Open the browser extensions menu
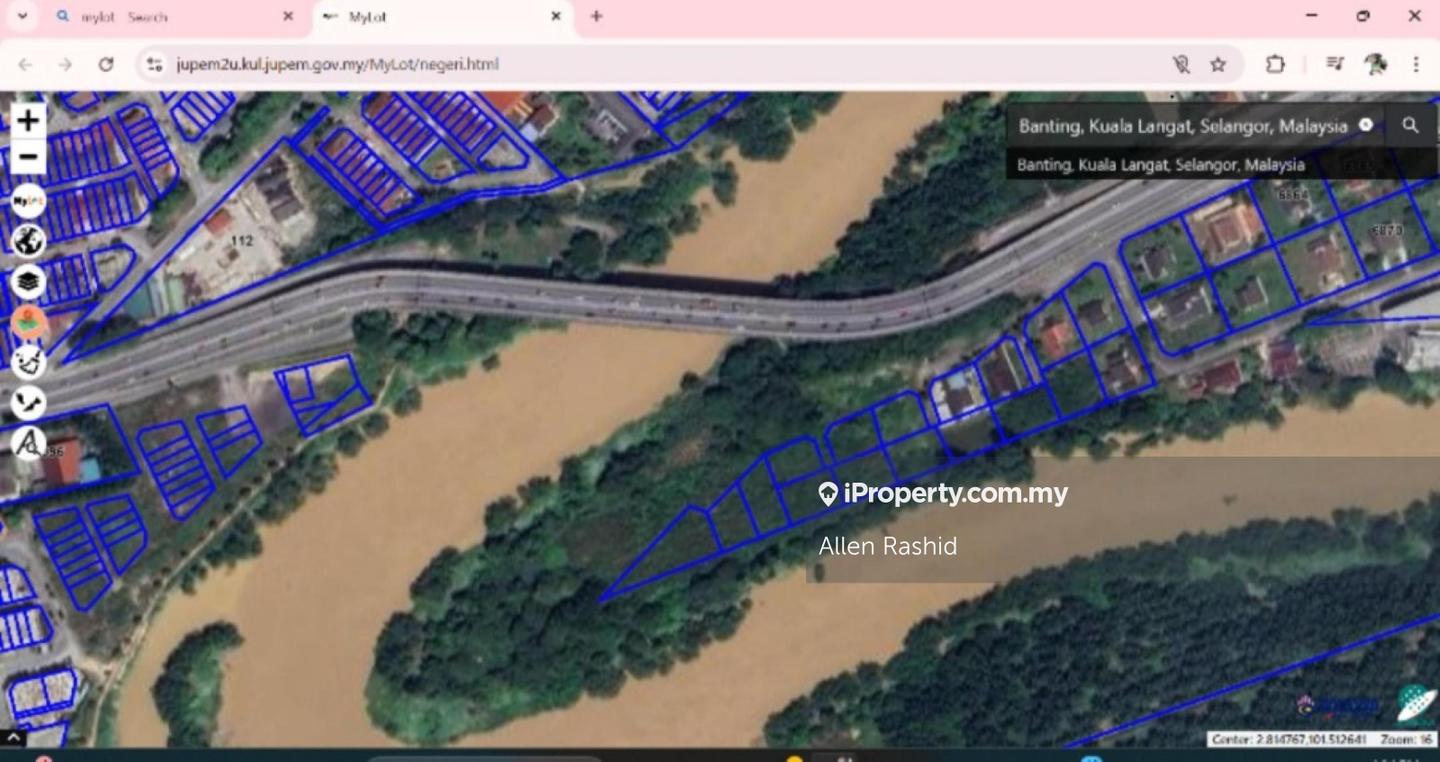The width and height of the screenshot is (1440, 762). (1275, 64)
